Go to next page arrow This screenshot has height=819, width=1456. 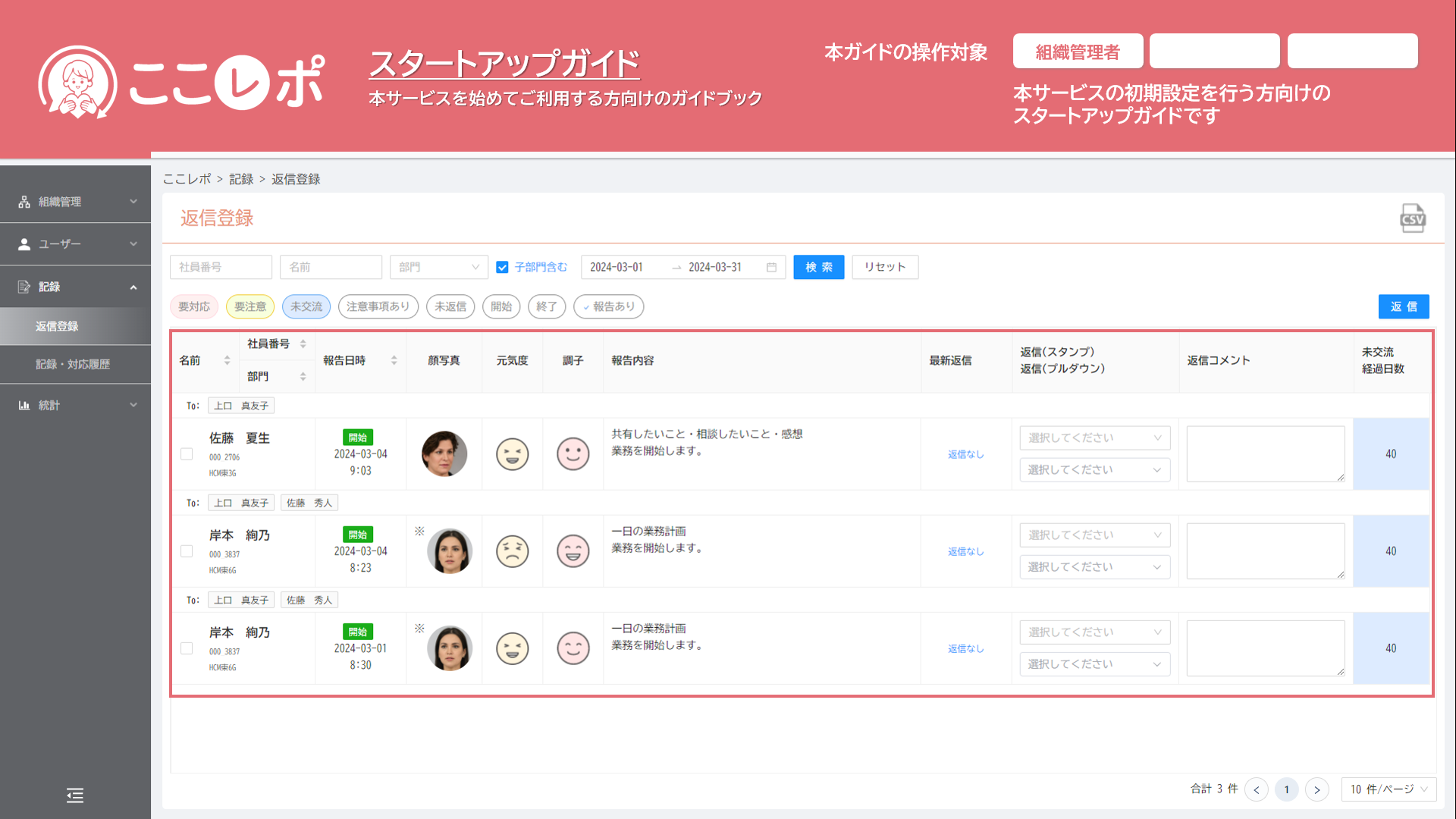click(1317, 789)
